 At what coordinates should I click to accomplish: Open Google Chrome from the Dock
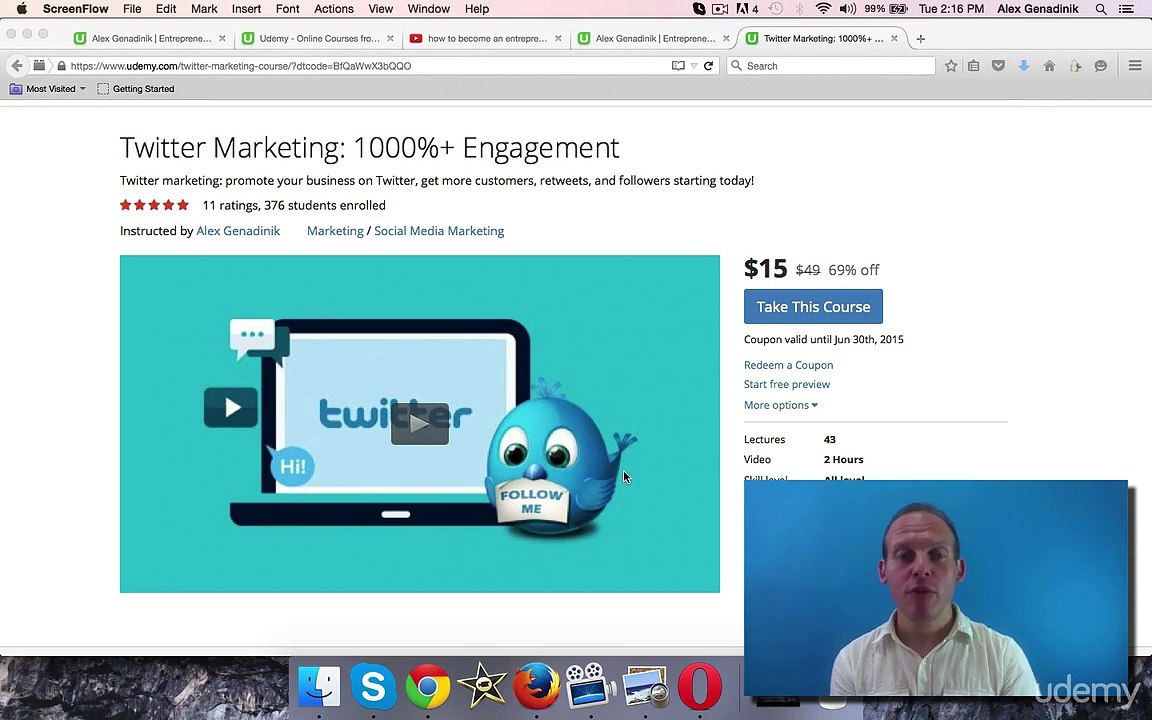428,687
